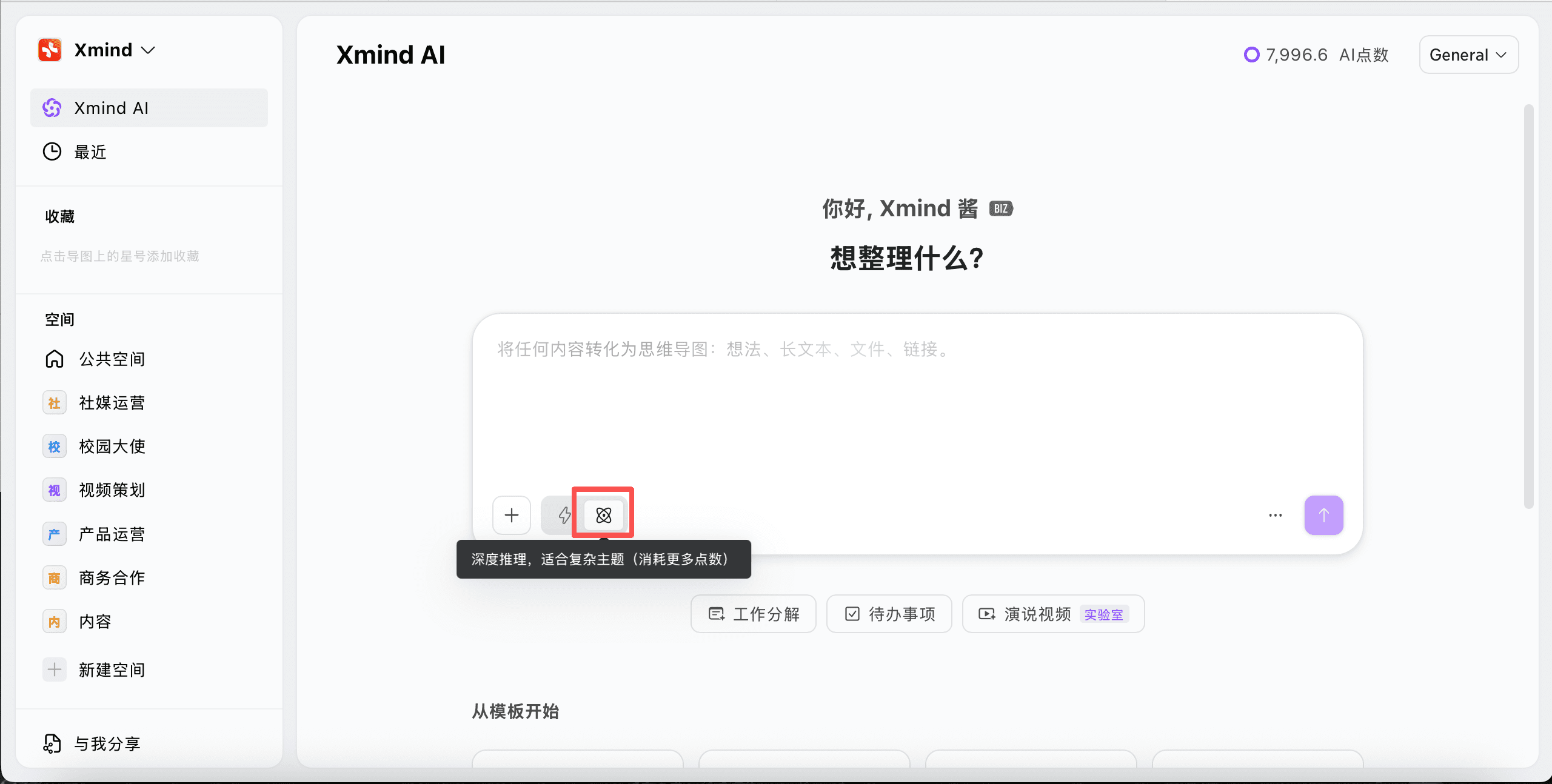Viewport: 1552px width, 784px height.
Task: Click the 点击导图上的星号添加收藏 hint text
Action: point(120,256)
